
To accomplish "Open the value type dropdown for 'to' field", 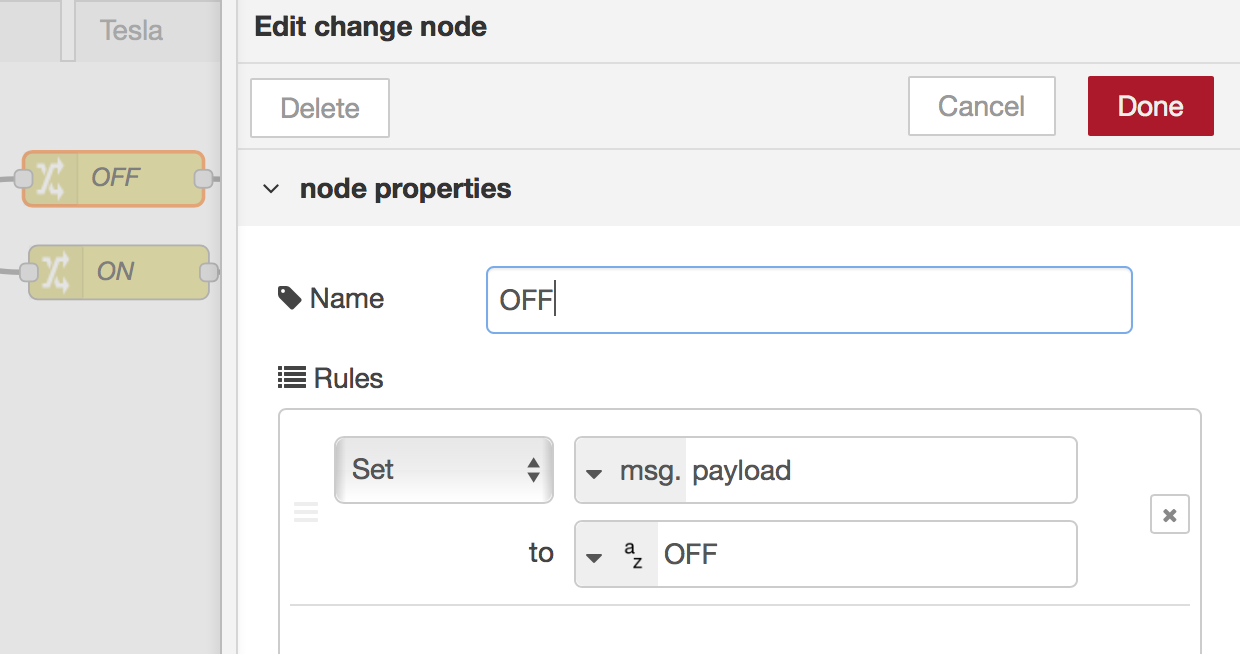I will coord(595,555).
